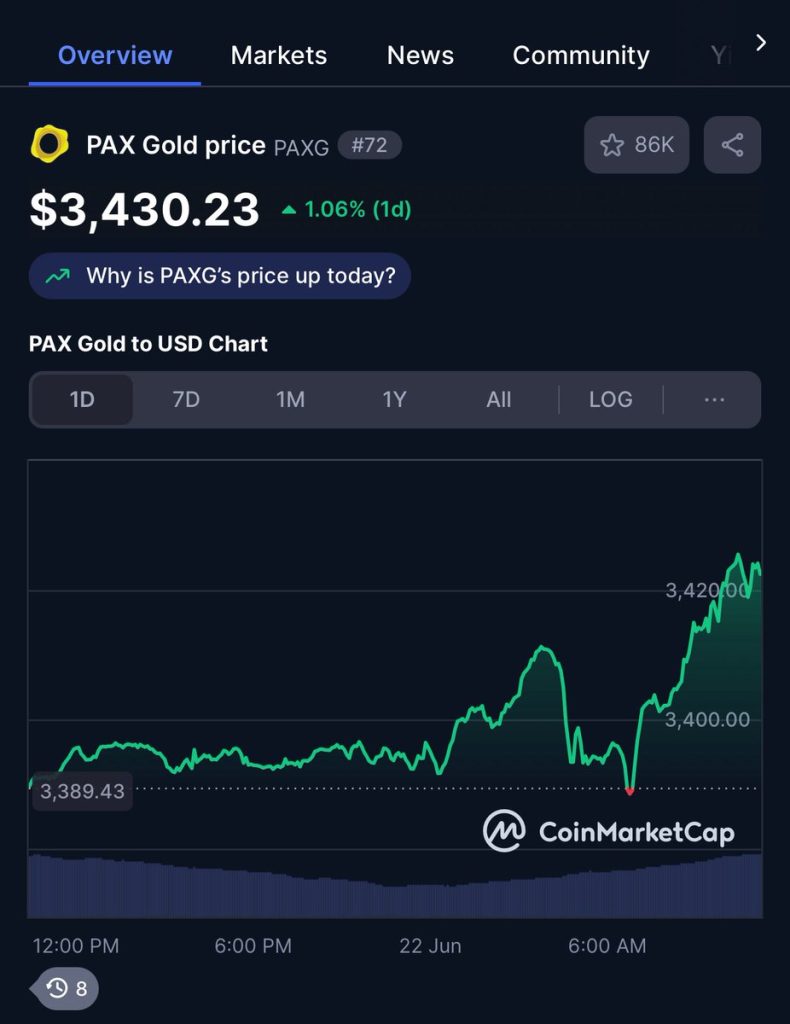
Task: Open the #72 rank badge
Action: coord(370,145)
